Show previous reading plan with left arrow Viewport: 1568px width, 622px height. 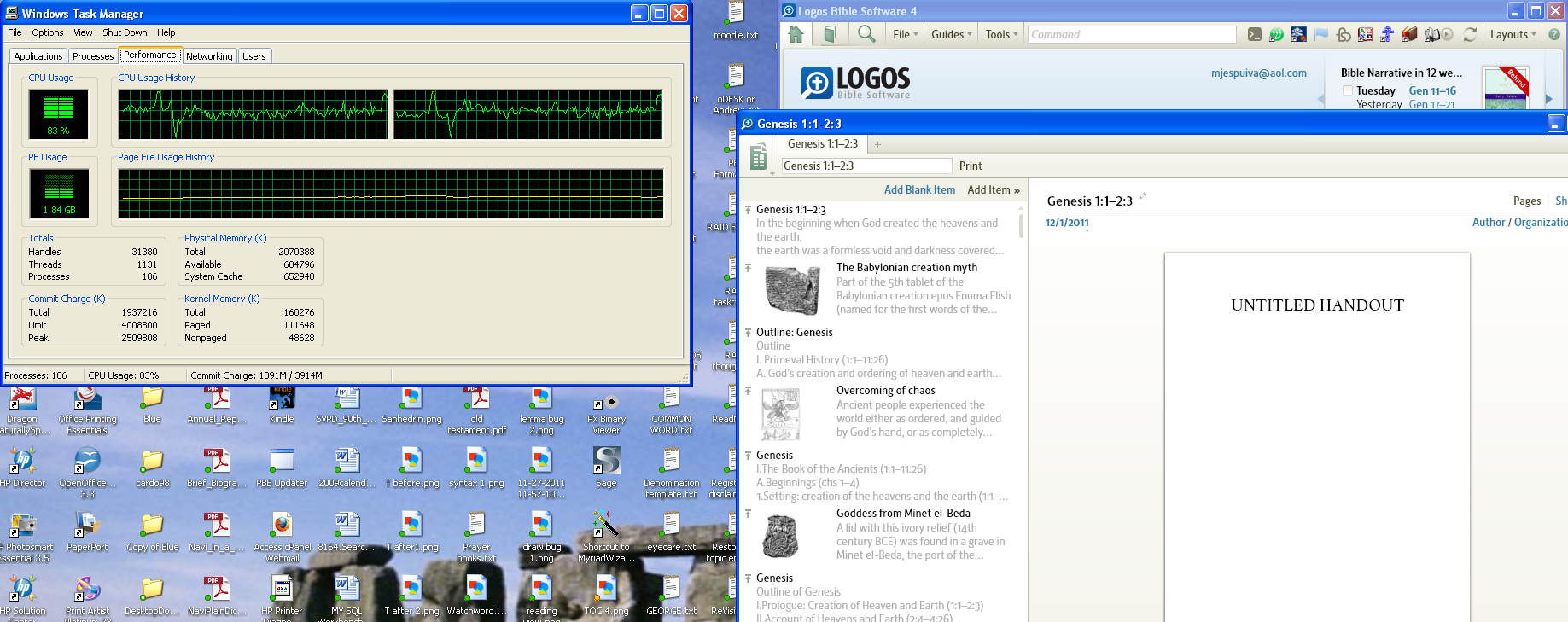(x=1321, y=99)
